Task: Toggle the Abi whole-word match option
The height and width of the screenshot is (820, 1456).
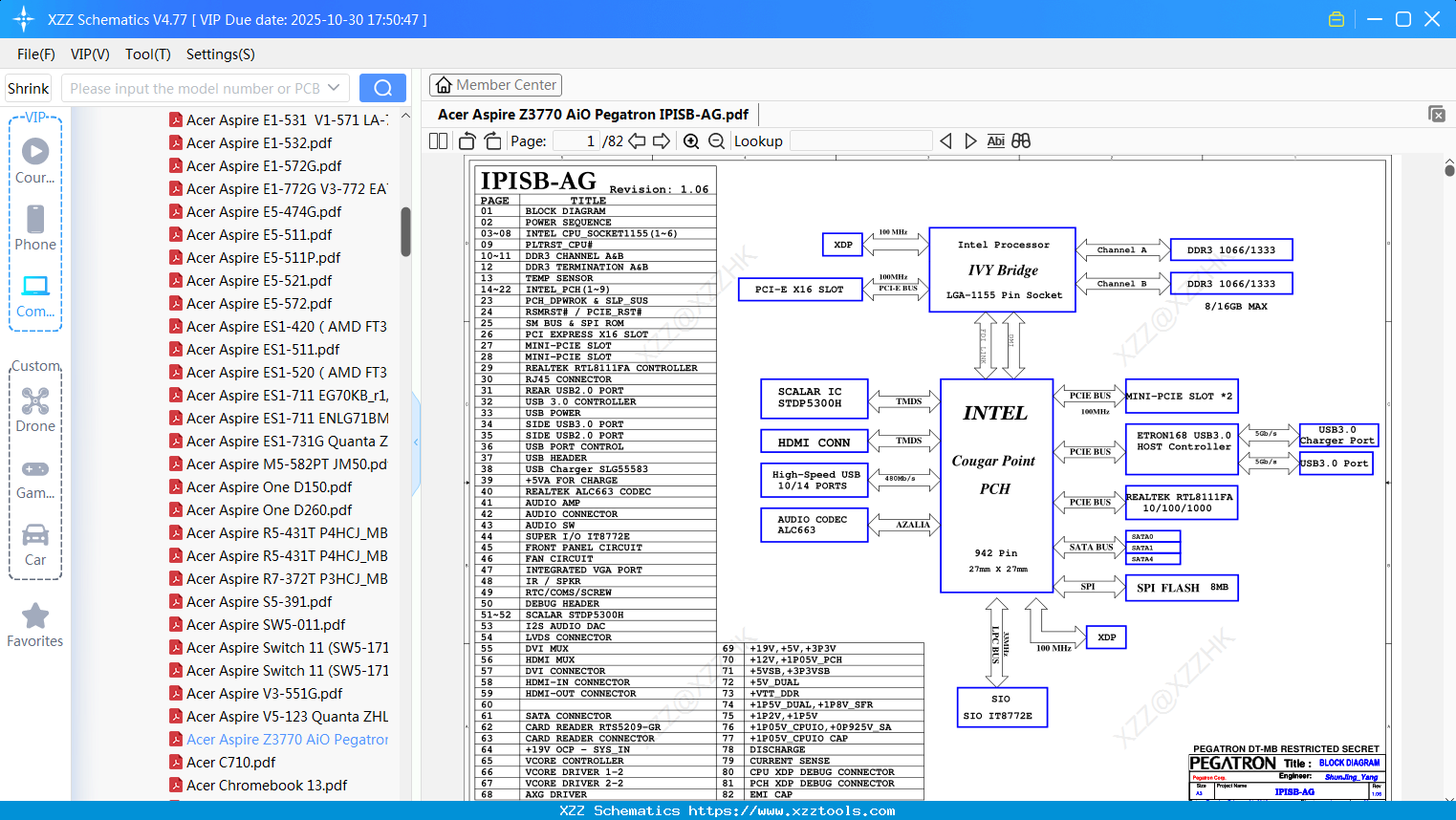Action: click(995, 141)
